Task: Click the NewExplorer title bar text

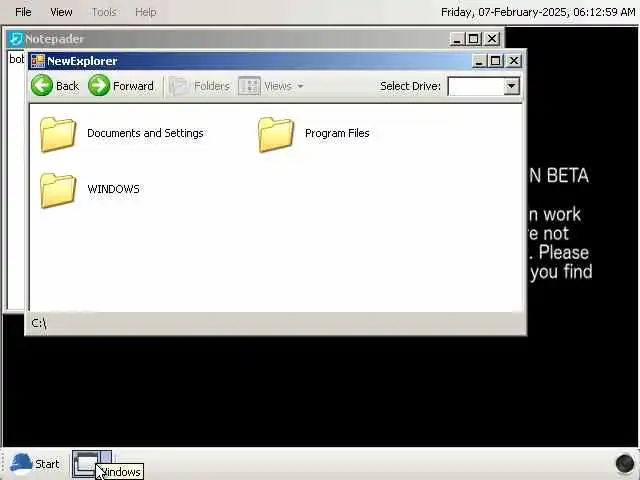Action: coord(82,61)
